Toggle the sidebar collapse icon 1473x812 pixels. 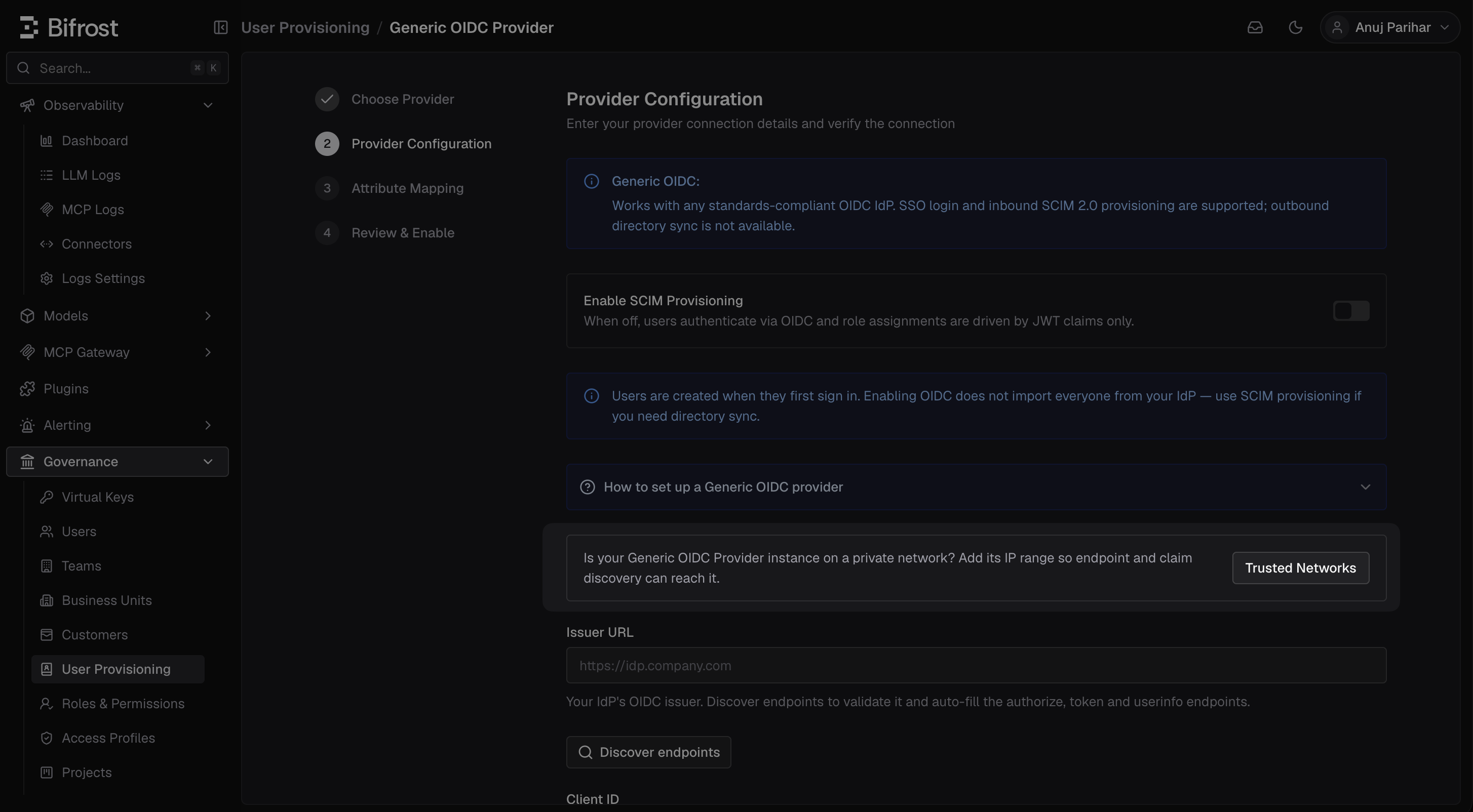(x=221, y=27)
